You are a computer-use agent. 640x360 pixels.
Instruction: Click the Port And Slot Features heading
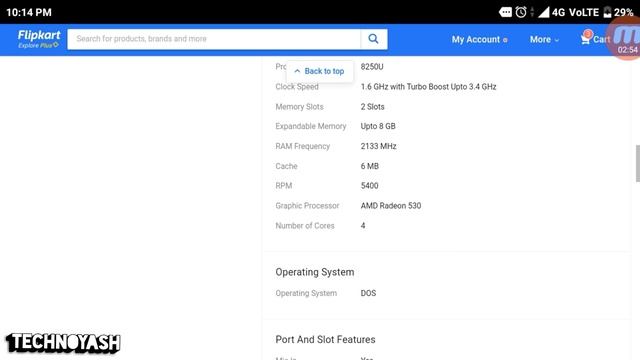point(325,340)
